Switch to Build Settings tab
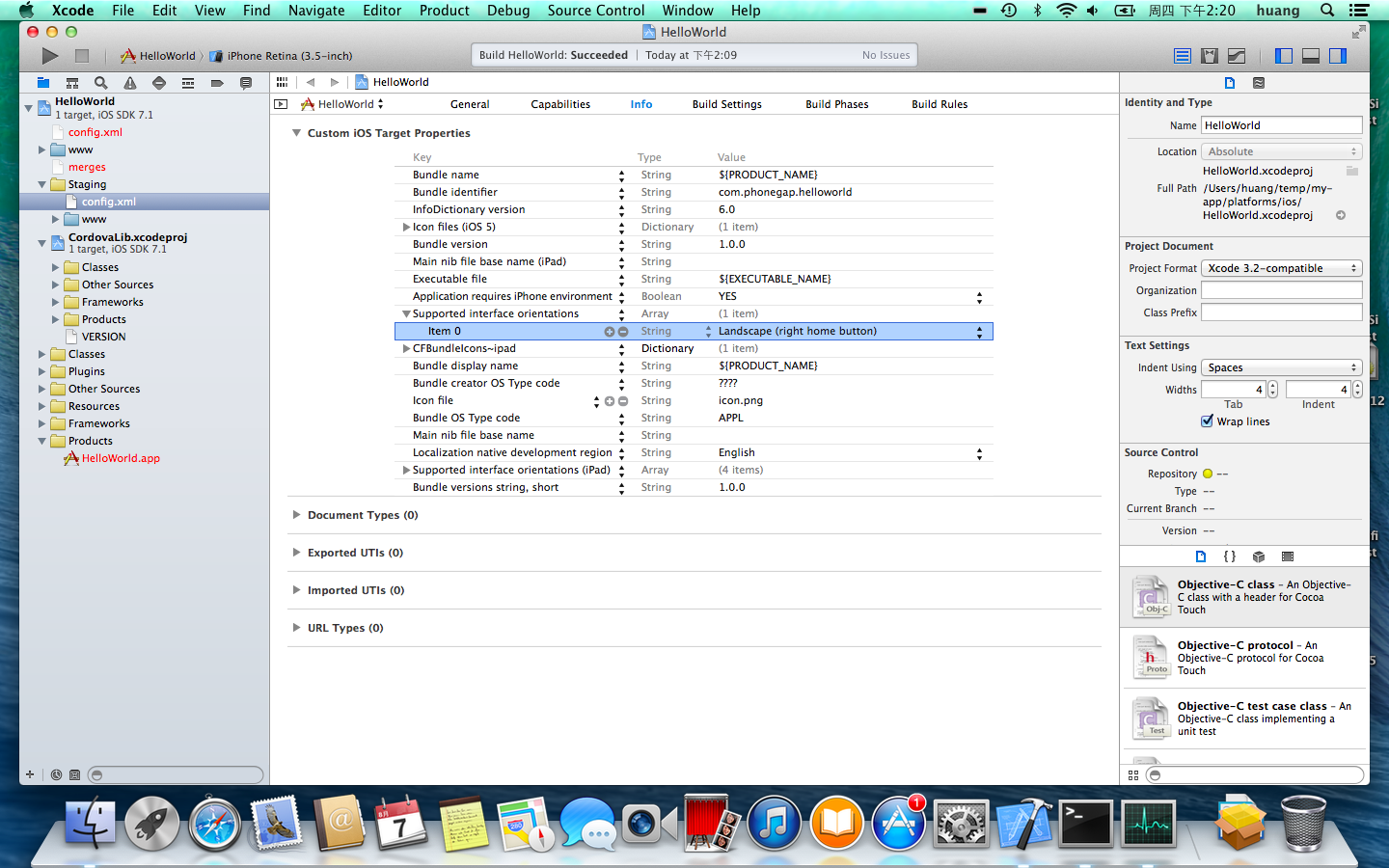 727,104
